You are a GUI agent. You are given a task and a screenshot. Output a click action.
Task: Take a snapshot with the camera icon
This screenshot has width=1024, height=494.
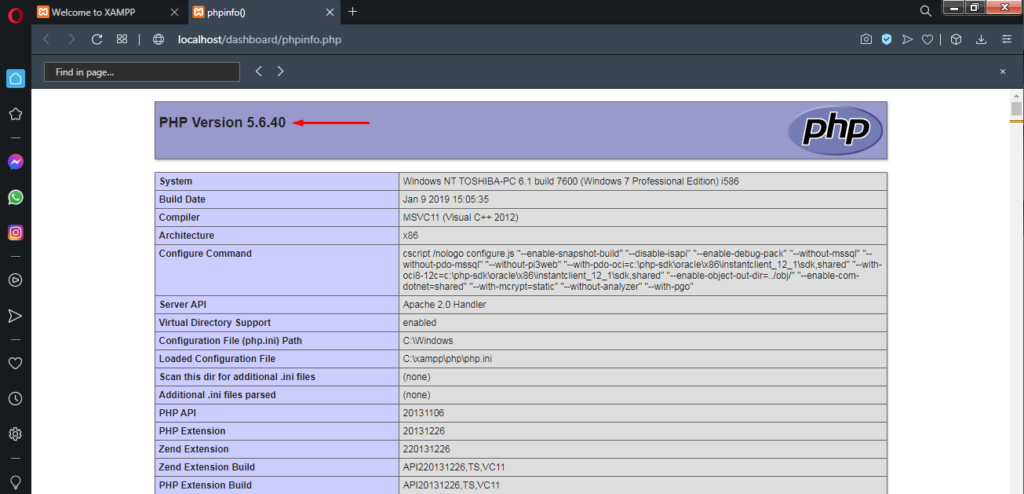coord(866,40)
